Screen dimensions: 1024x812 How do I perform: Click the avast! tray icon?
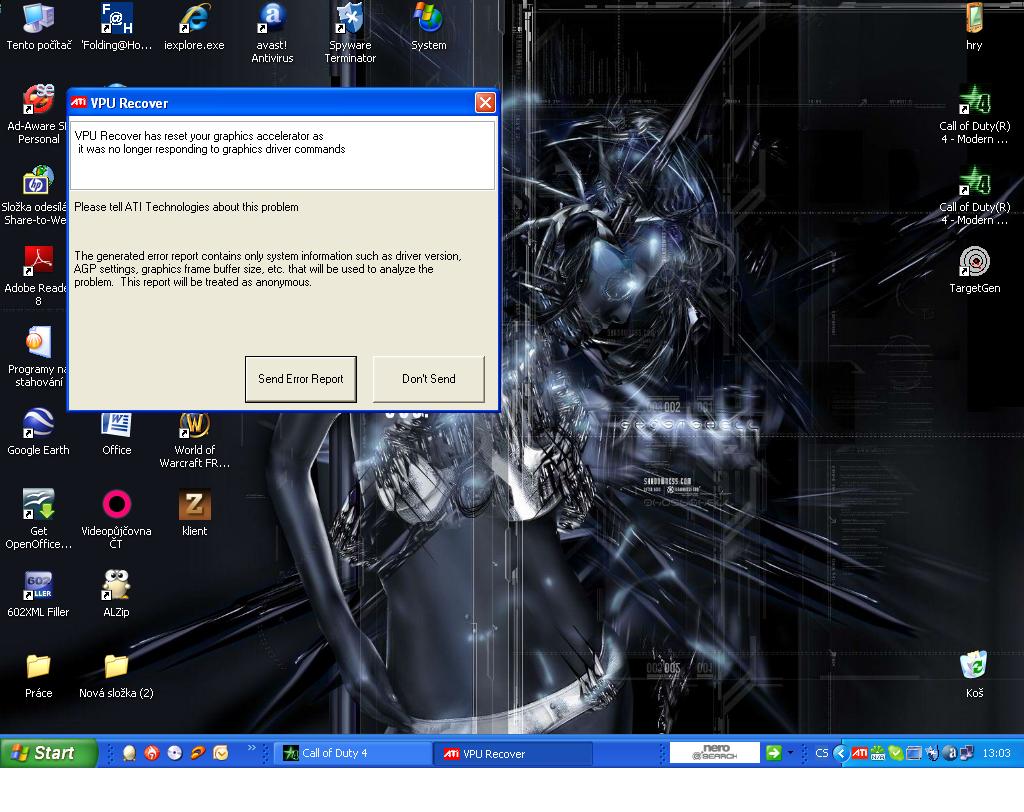(x=951, y=753)
